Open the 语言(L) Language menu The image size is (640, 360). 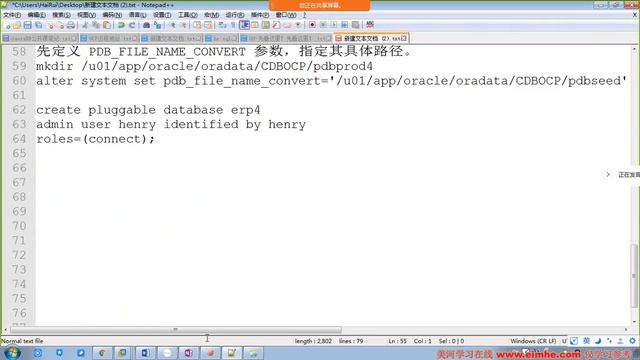tap(138, 15)
